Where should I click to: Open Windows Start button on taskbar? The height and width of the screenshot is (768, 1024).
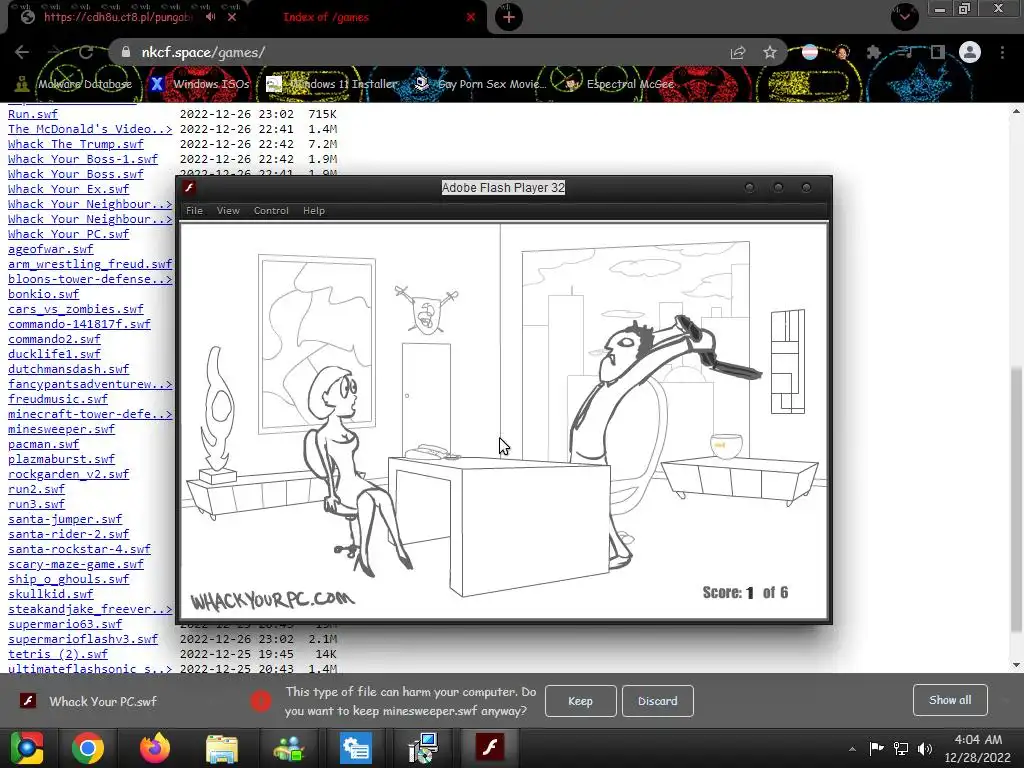[x=26, y=748]
